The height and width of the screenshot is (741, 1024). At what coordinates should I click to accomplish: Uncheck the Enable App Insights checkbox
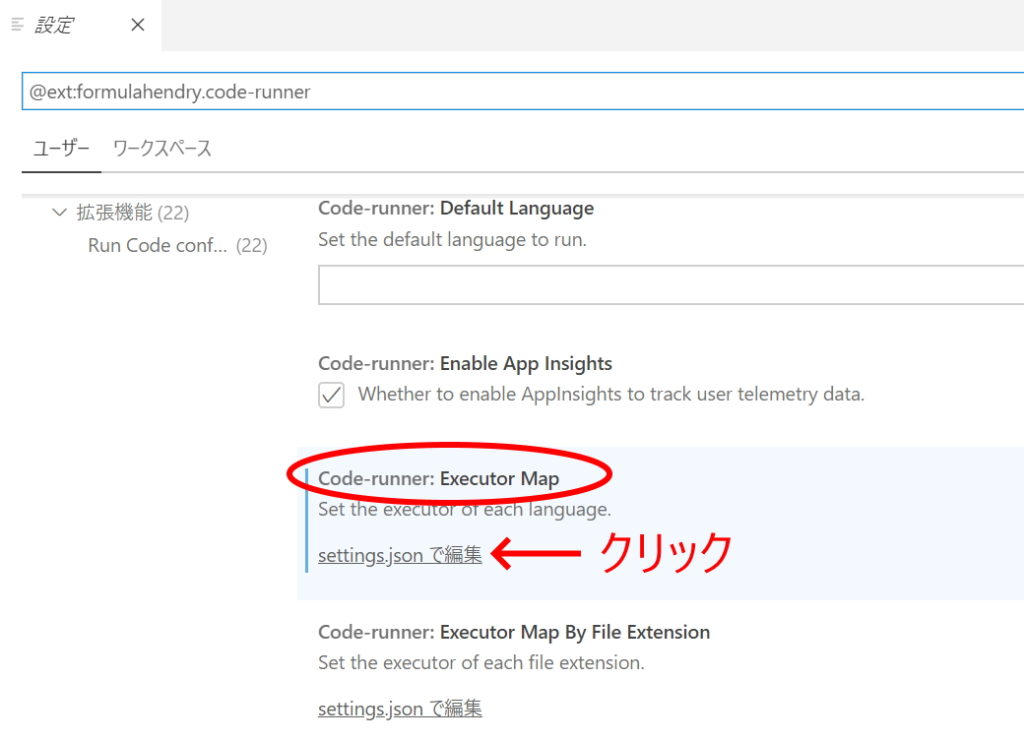(x=331, y=394)
